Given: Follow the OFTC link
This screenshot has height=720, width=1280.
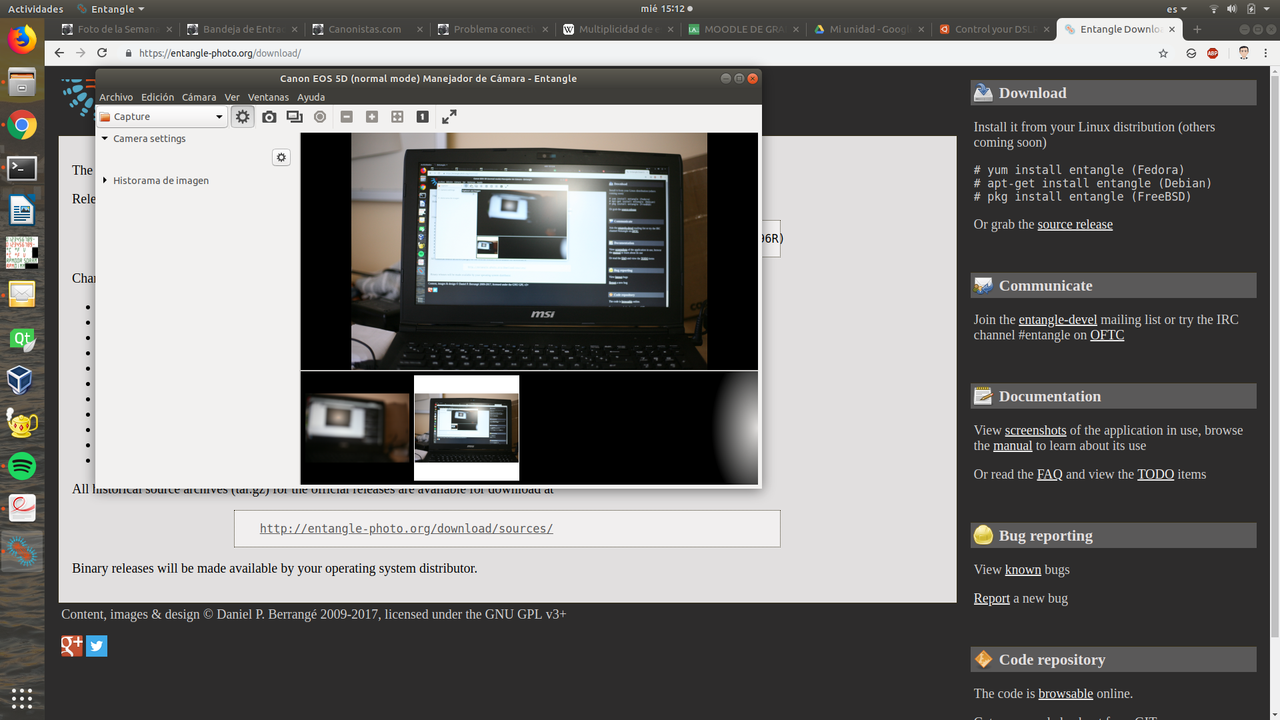Looking at the screenshot, I should coord(1107,335).
